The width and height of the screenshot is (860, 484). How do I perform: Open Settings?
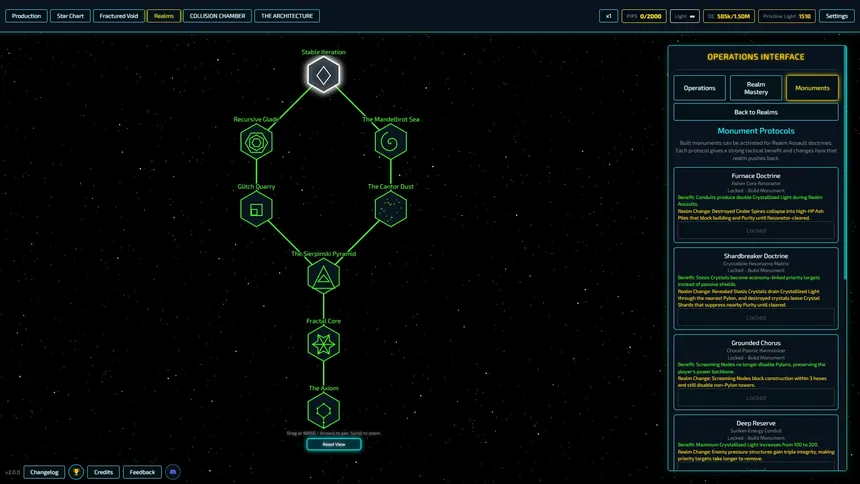tap(837, 16)
